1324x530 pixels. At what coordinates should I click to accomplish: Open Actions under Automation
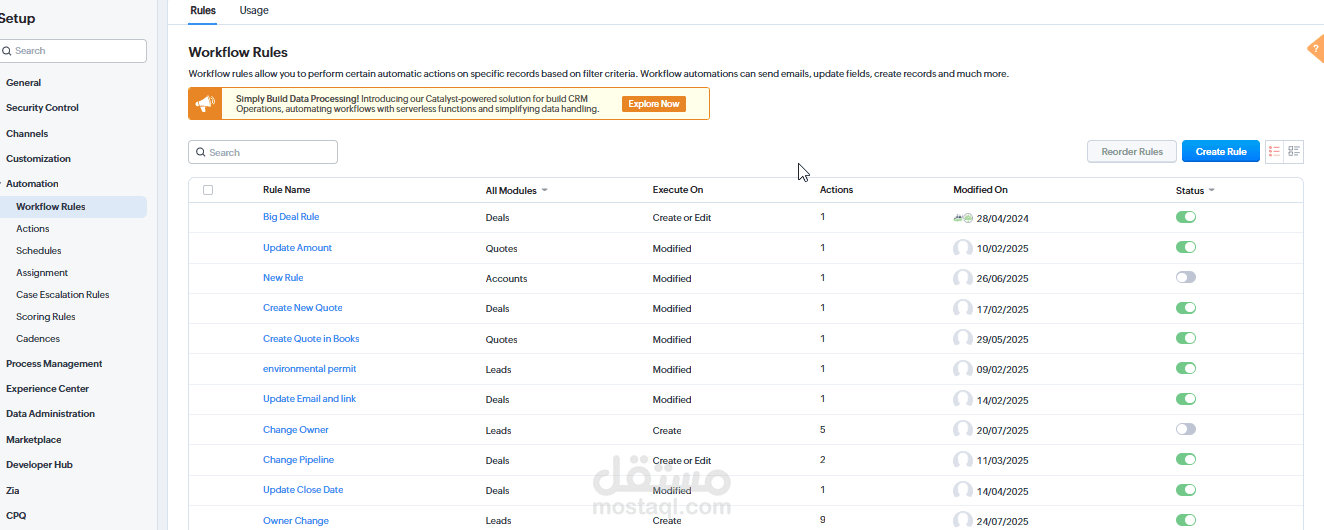(33, 229)
